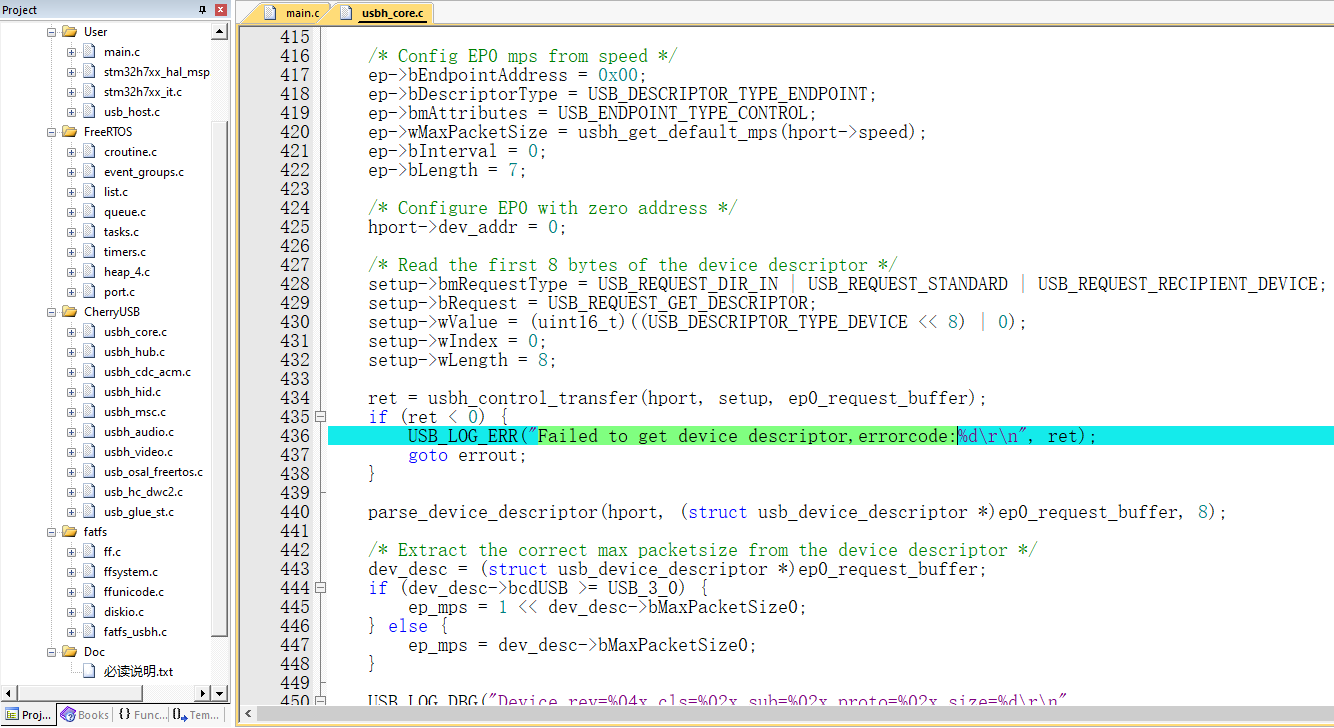Click the usb_host.c file icon
The height and width of the screenshot is (728, 1334).
(90, 112)
